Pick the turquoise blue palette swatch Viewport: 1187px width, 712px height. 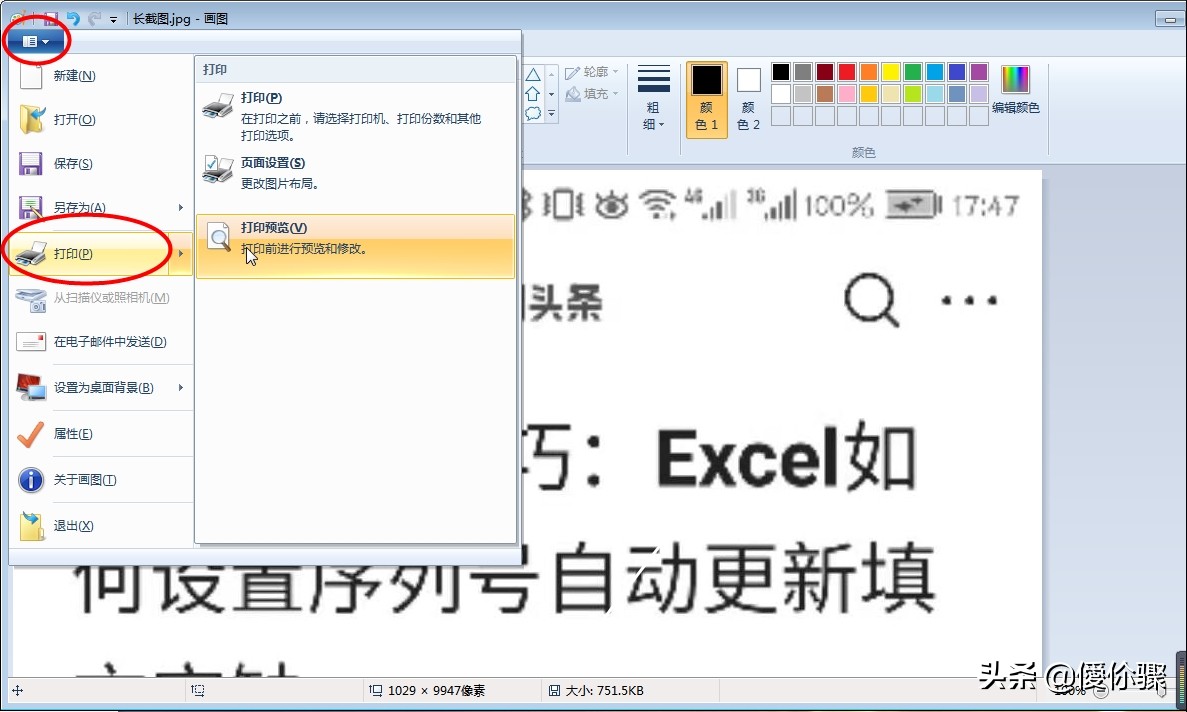(x=935, y=72)
